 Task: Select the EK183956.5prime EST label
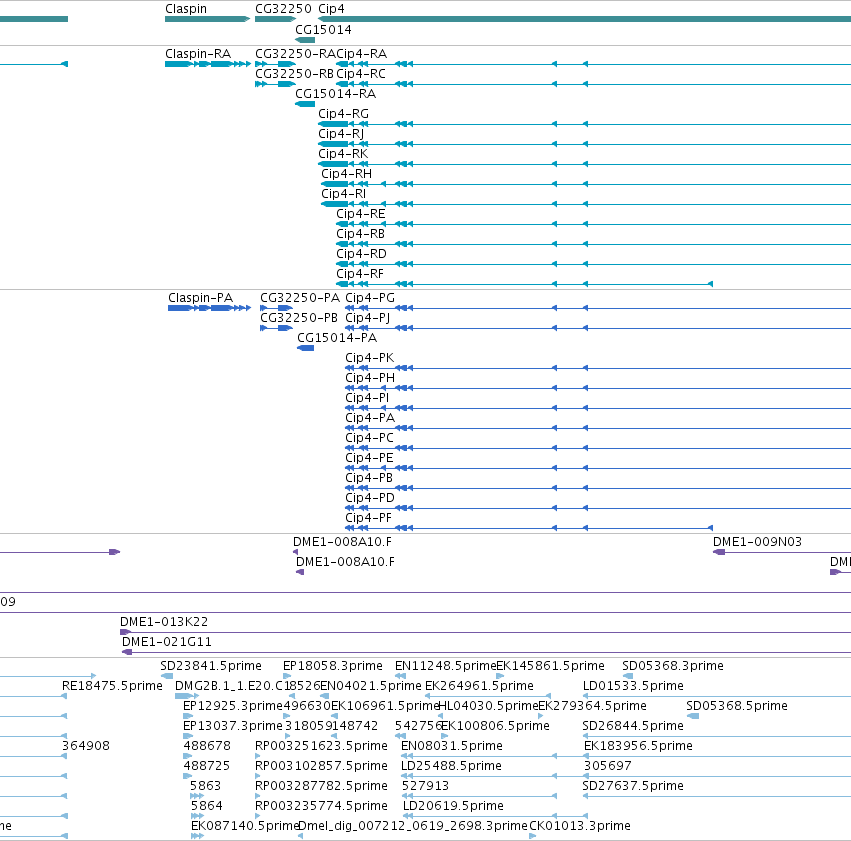click(638, 746)
